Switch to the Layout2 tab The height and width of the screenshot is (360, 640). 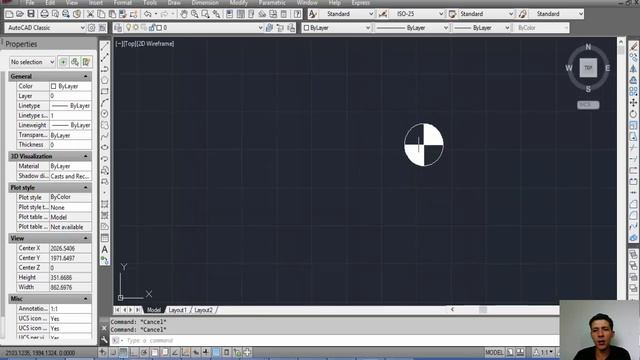[x=203, y=310]
